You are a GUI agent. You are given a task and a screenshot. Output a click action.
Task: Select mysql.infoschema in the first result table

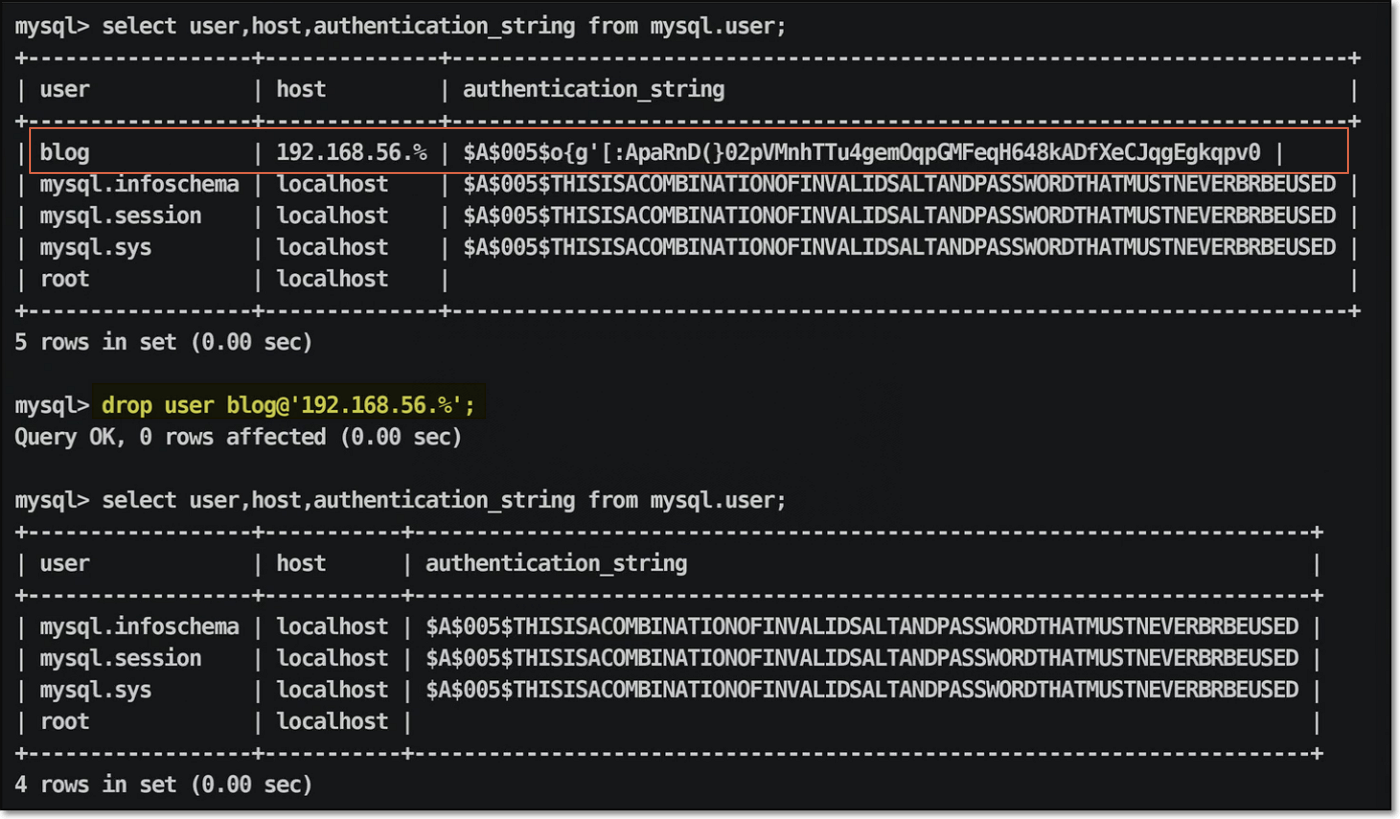pos(139,184)
